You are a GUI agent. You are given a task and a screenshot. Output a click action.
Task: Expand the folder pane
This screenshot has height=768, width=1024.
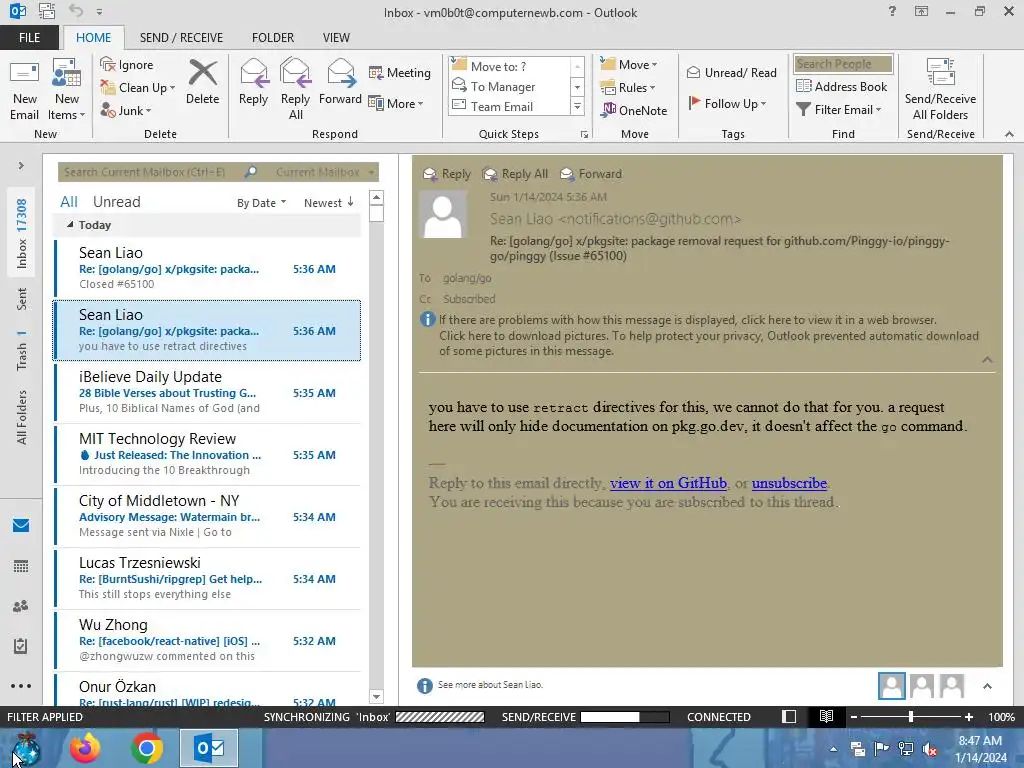[21, 166]
